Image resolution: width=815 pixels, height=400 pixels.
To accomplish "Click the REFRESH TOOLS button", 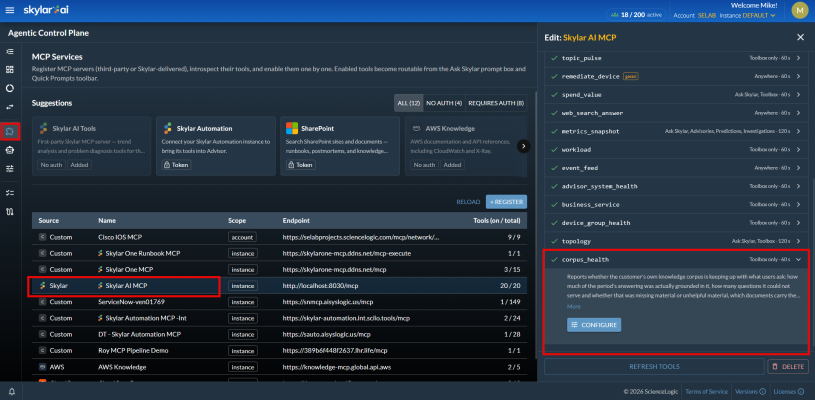I will 654,366.
